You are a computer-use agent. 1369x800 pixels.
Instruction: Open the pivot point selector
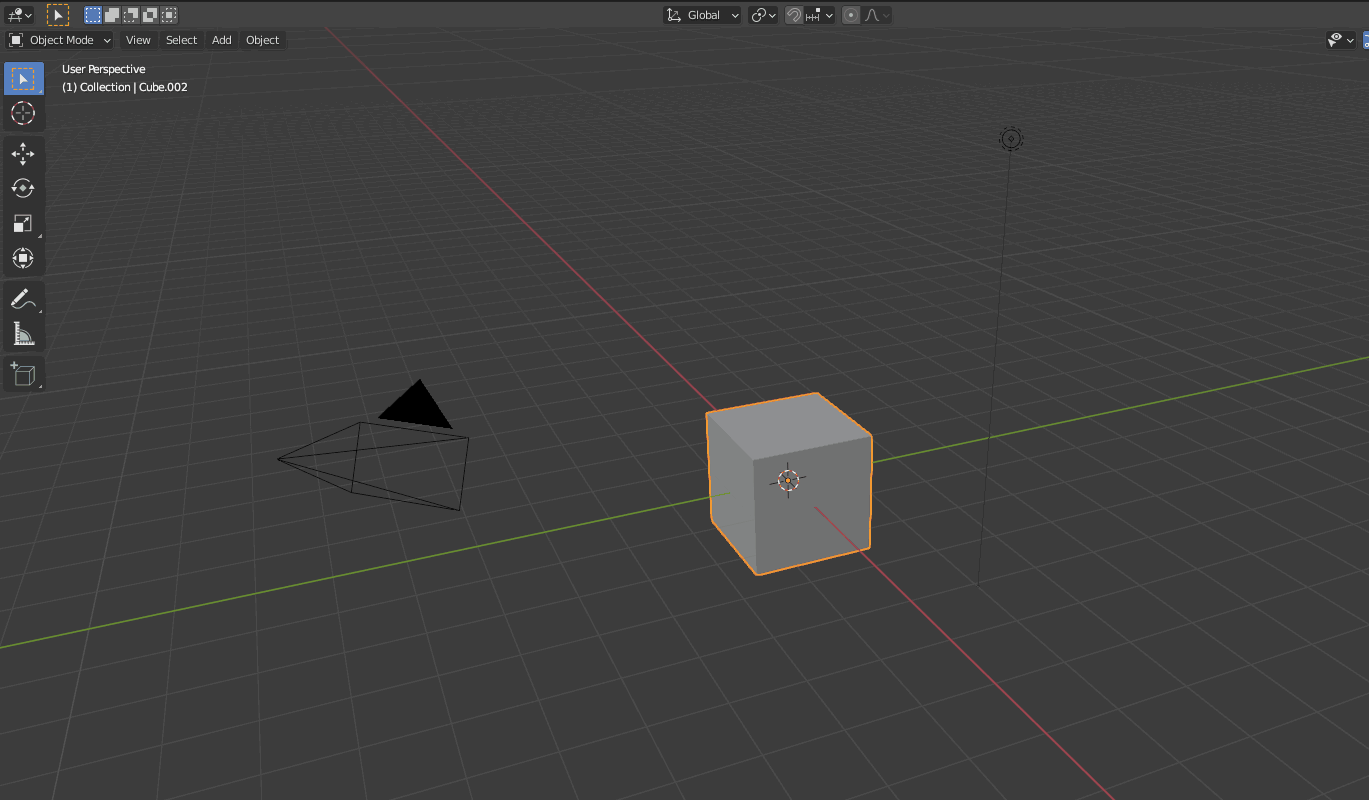762,15
